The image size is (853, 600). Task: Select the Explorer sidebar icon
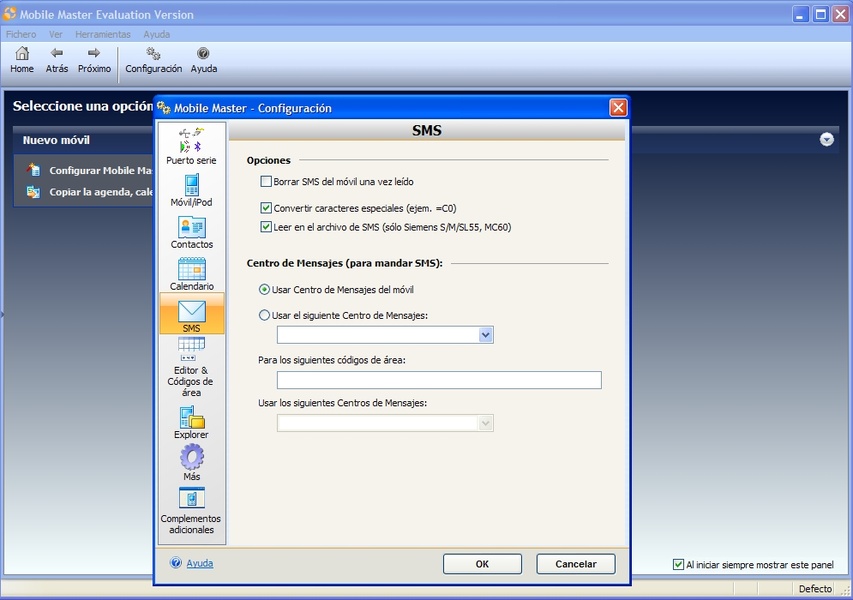[x=191, y=418]
